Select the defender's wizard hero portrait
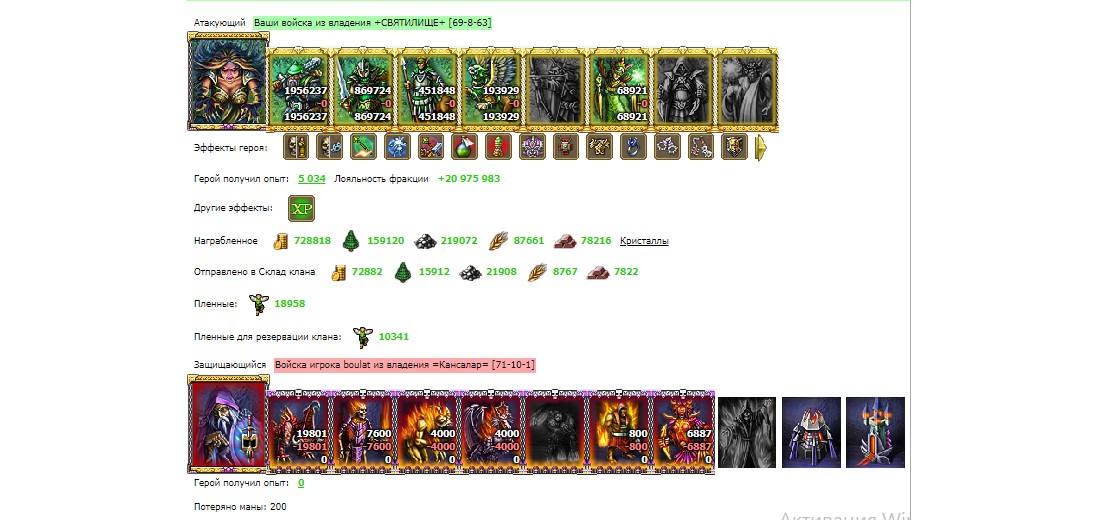 point(228,424)
